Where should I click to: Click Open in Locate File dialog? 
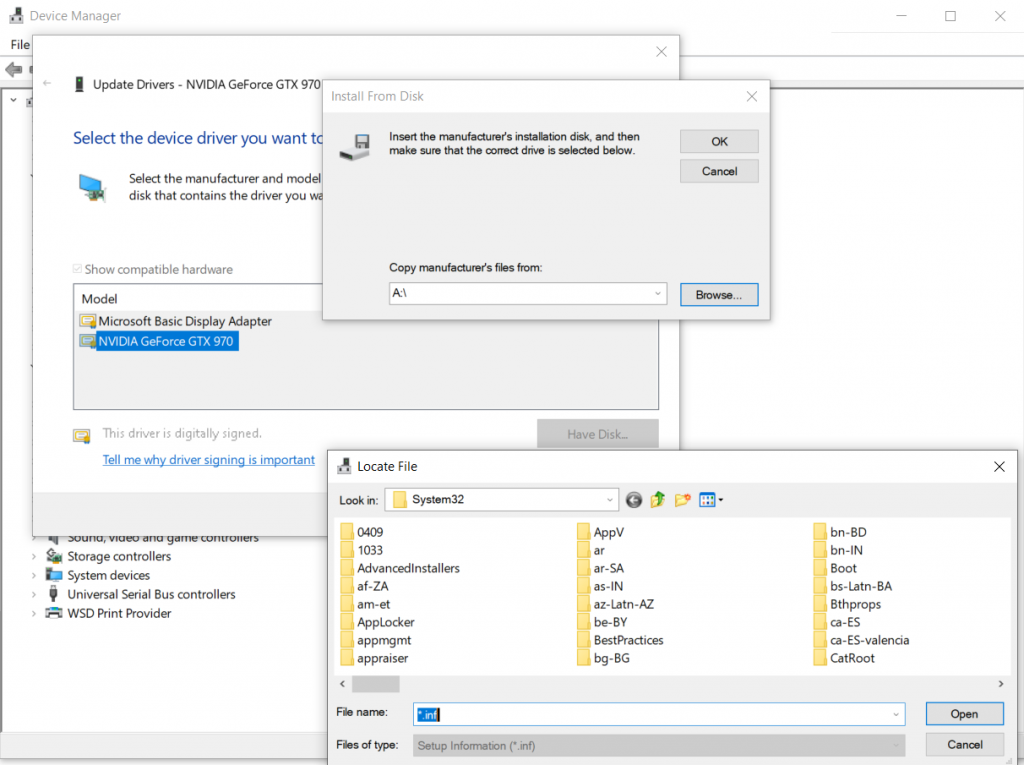[x=965, y=714]
